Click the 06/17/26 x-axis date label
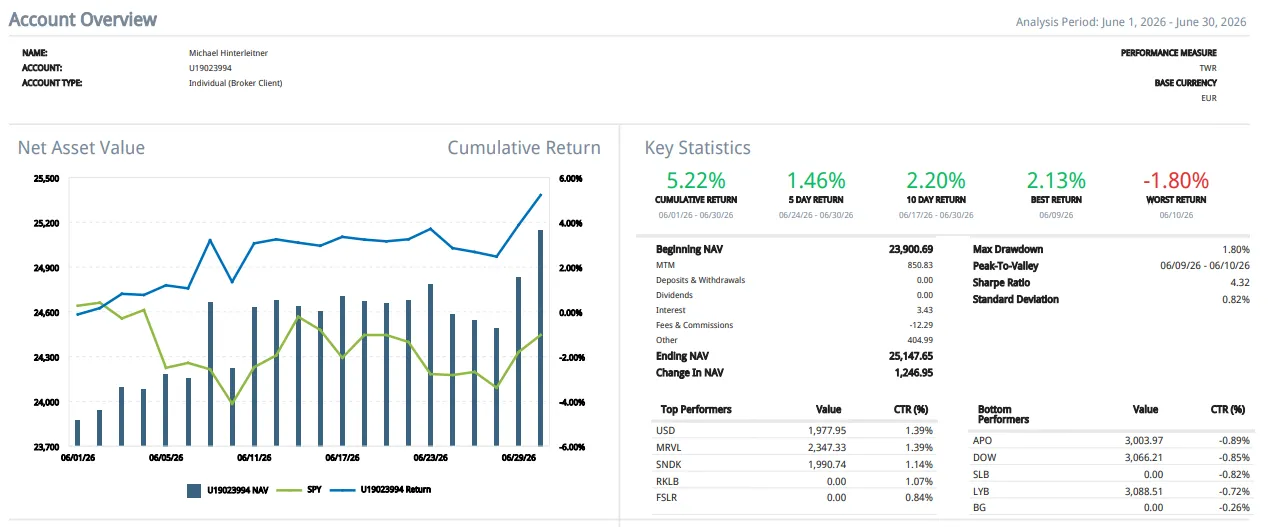Viewport: 1272px width, 527px height. [342, 458]
